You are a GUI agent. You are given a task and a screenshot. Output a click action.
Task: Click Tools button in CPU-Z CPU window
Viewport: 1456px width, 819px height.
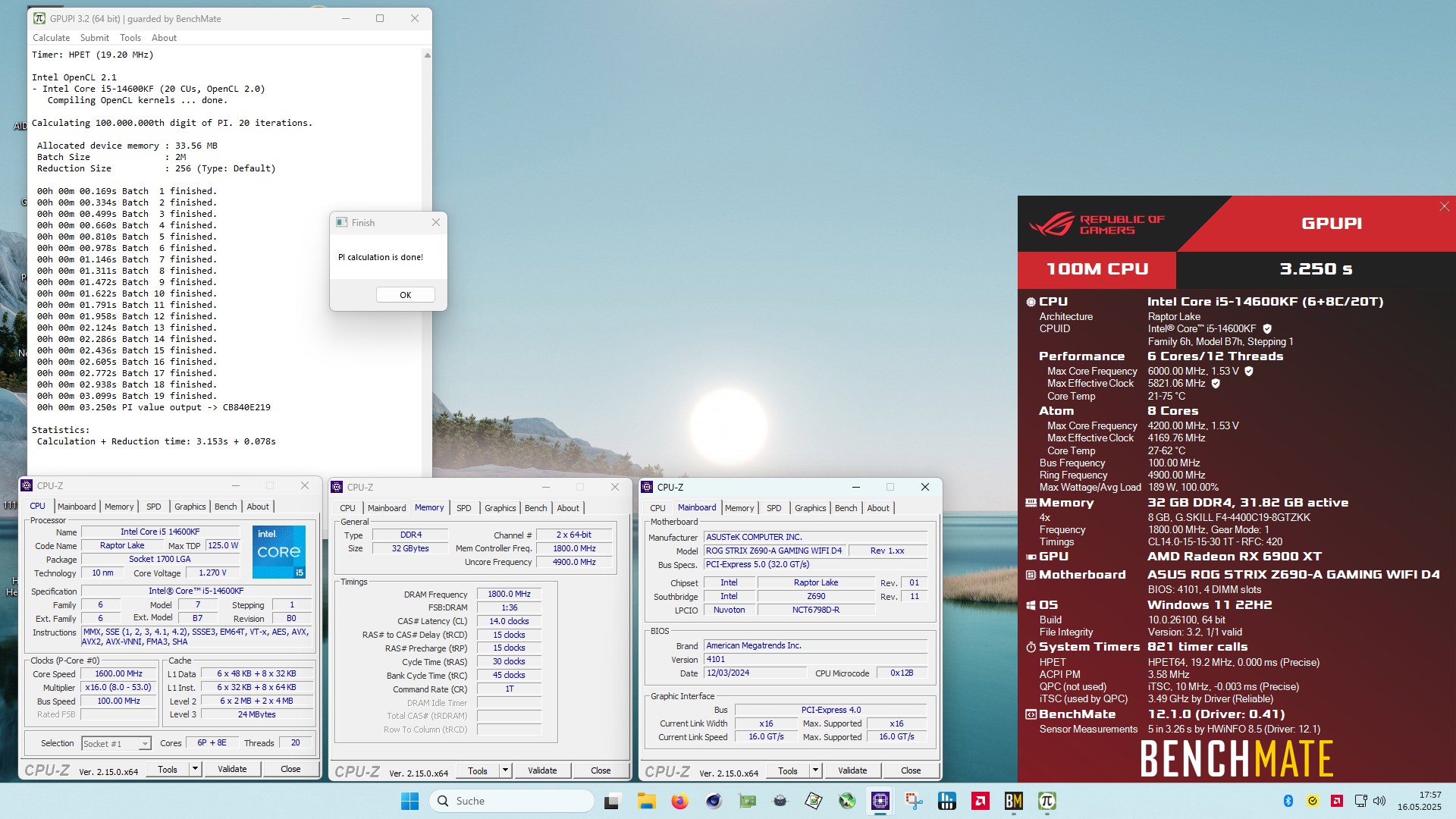tap(168, 769)
